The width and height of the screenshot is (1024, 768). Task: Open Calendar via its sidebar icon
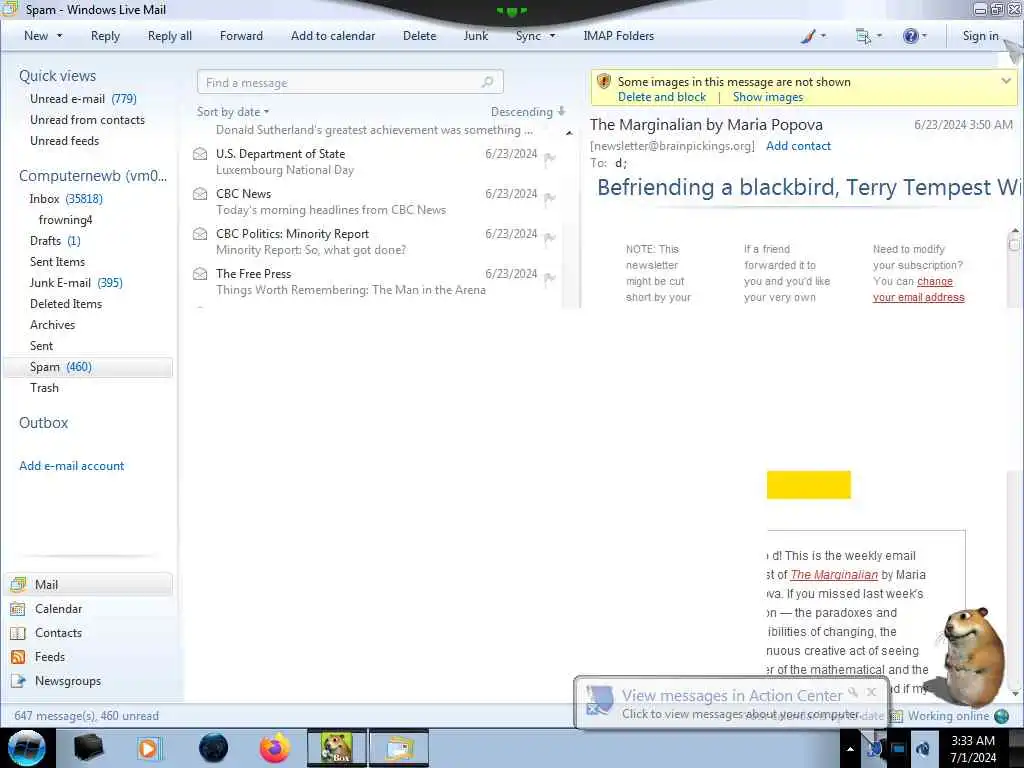coord(18,609)
